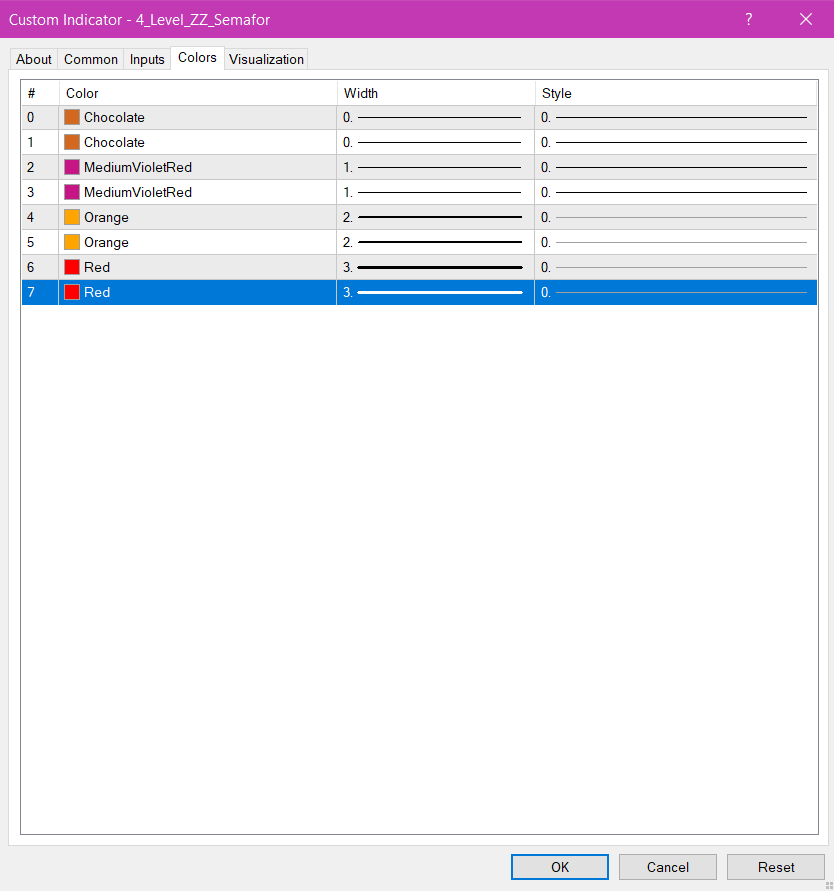Open width option for row 5
The image size is (834, 891).
tap(436, 242)
